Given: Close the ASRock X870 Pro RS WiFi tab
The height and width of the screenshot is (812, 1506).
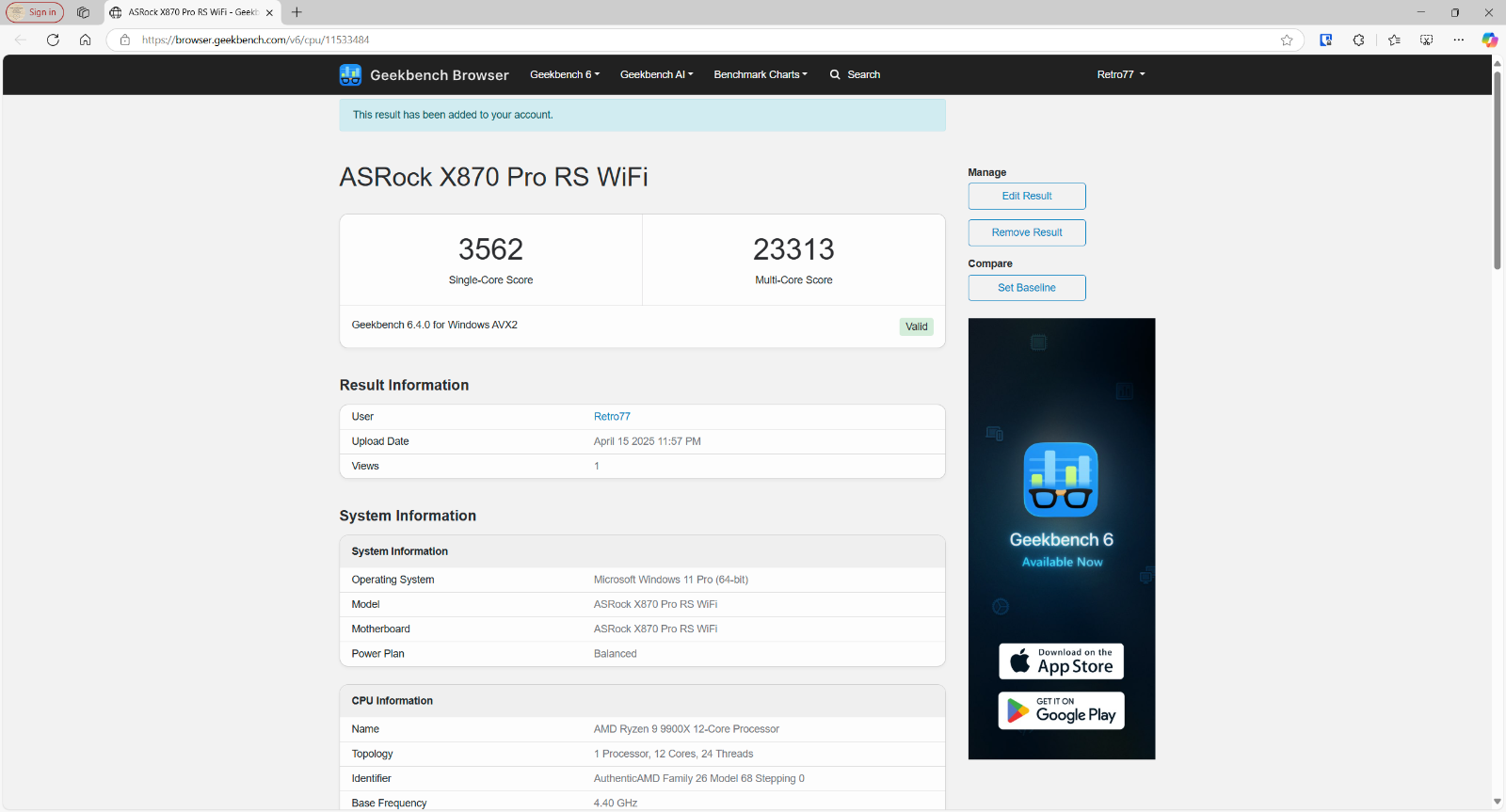Looking at the screenshot, I should tap(269, 12).
